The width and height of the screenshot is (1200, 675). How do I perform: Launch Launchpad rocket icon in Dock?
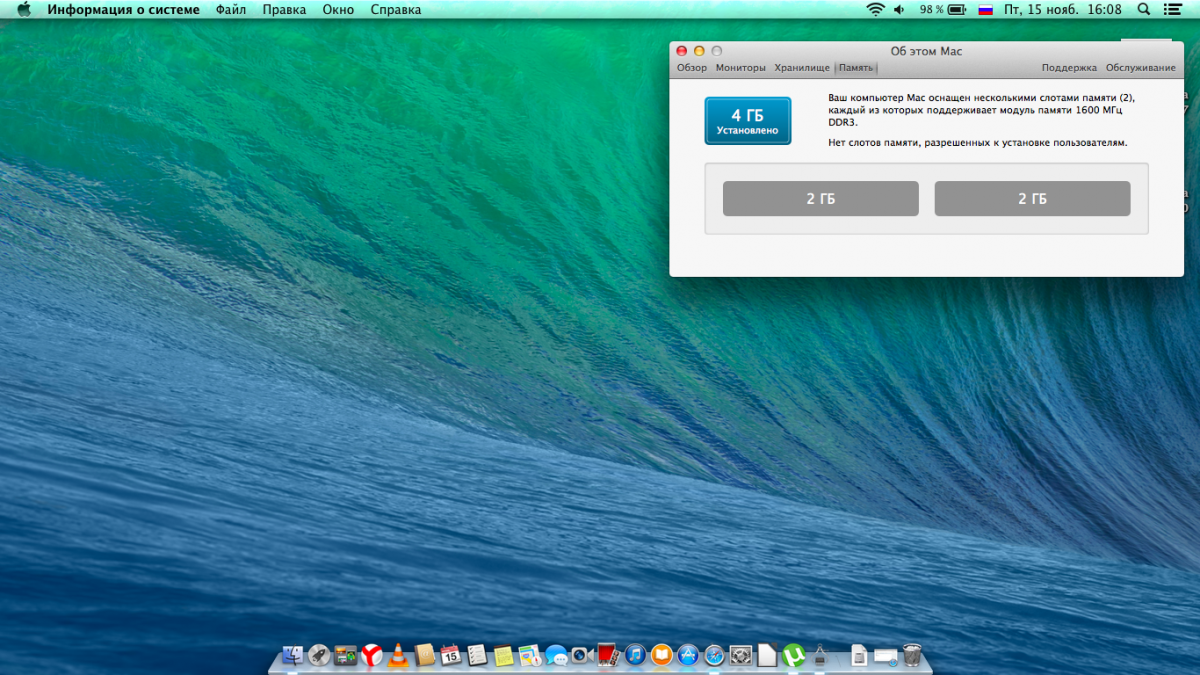pyautogui.click(x=319, y=655)
